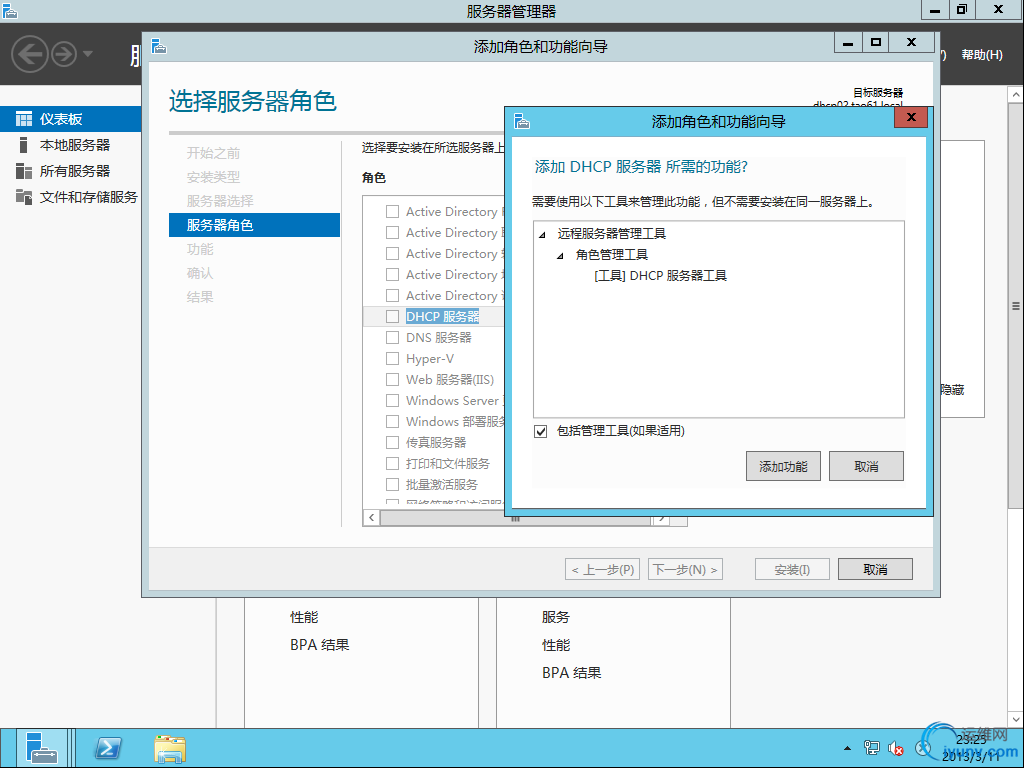The image size is (1024, 768).
Task: Select the 本地服务器 icon in sidebar
Action: coord(24,145)
